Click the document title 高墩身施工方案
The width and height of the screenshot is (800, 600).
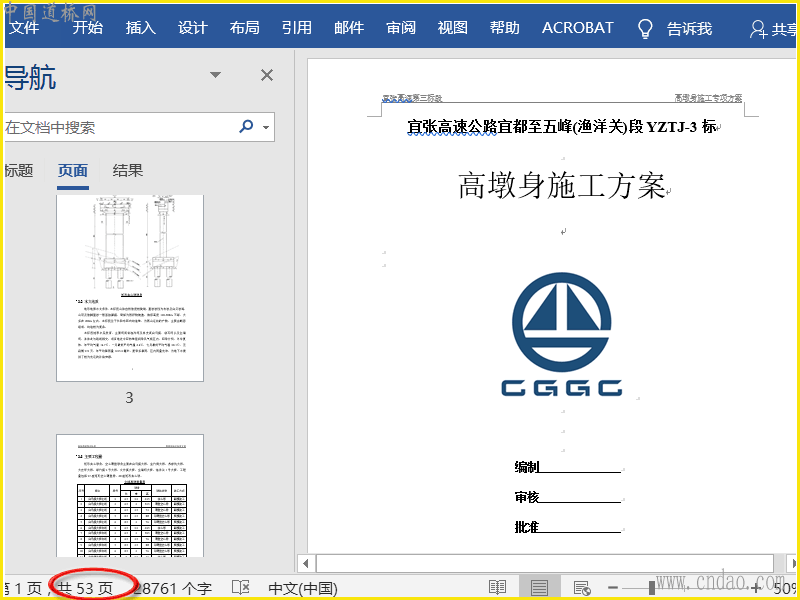[562, 185]
